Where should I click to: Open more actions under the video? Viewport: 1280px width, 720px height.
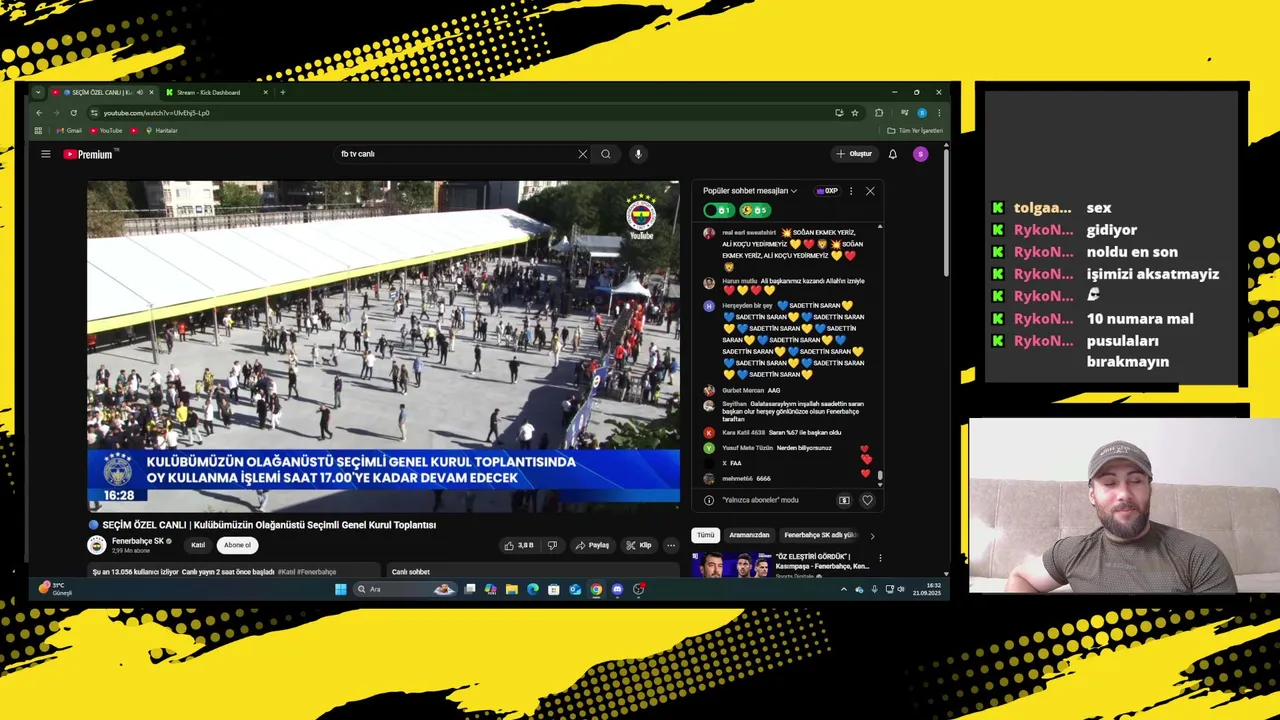click(x=671, y=545)
